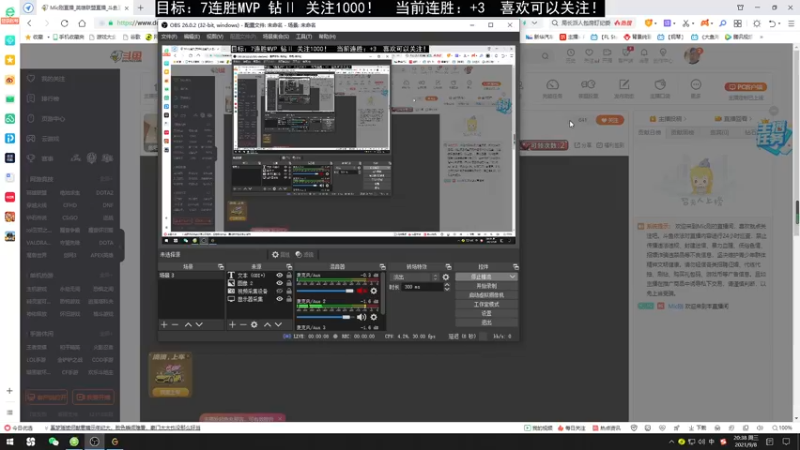This screenshot has width=800, height=450.
Task: Select the scene 3 item in scenes list
Action: click(x=191, y=275)
